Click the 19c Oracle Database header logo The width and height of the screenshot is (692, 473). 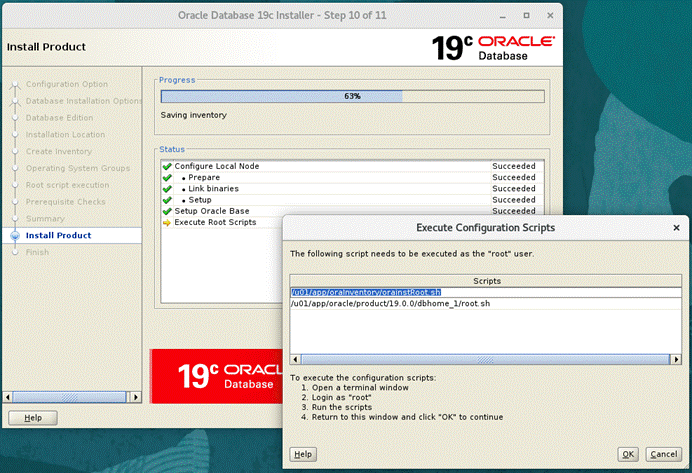[x=493, y=48]
